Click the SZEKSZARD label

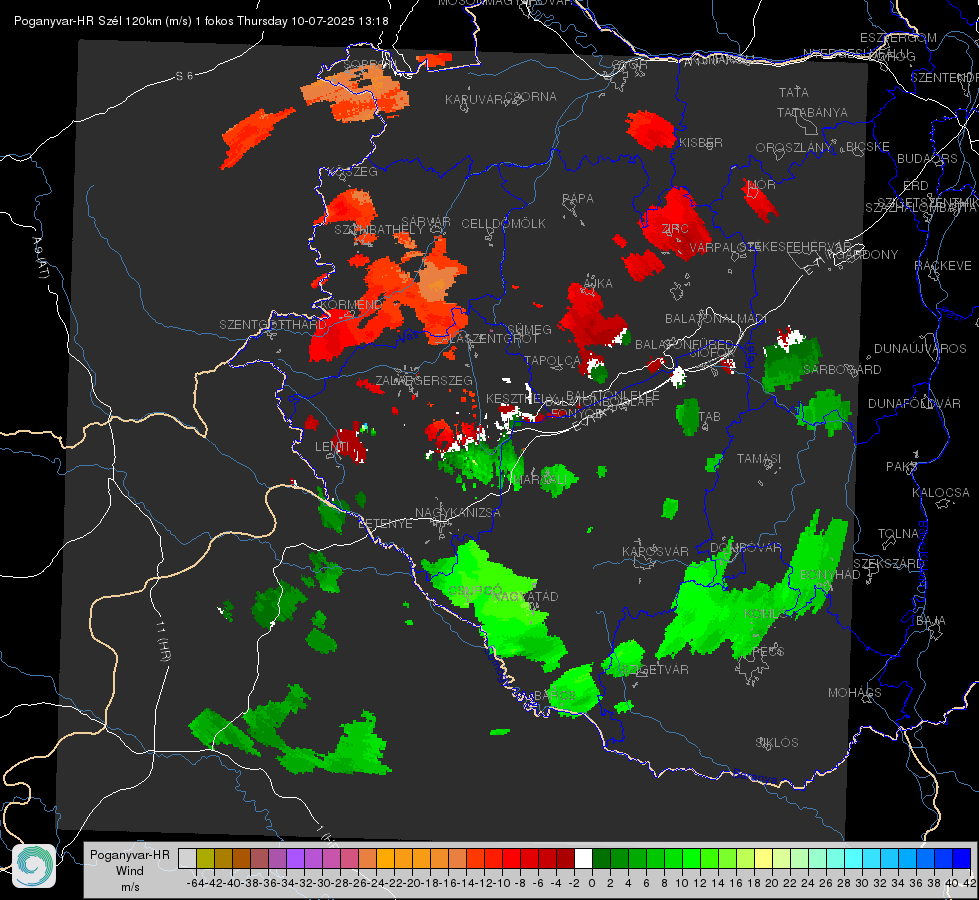[888, 564]
